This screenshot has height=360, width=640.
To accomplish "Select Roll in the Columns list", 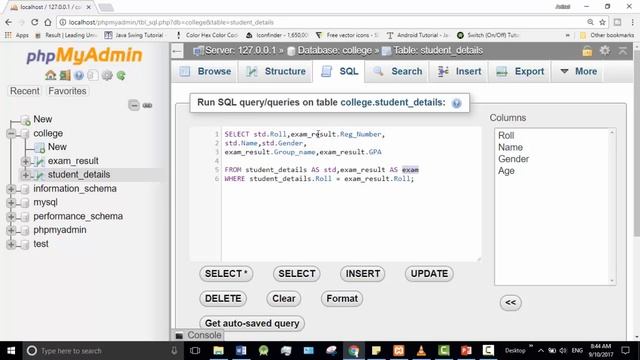I will click(506, 136).
